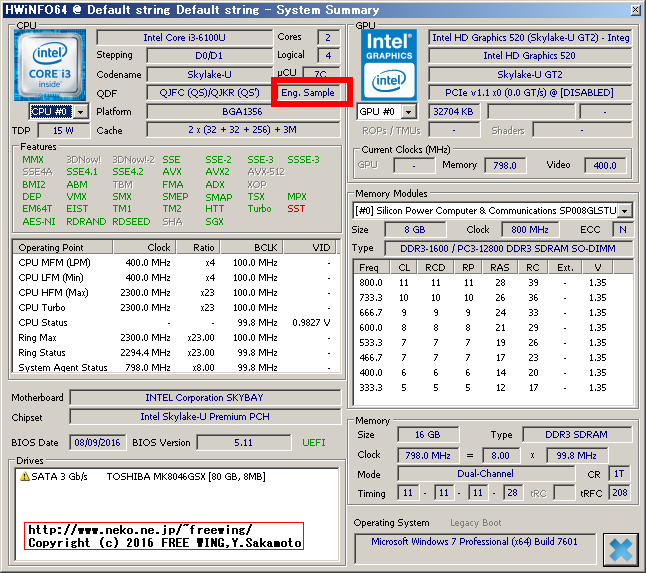Click the Intel HD Graphics 520 (Skylake-U GT2) field

530,37
